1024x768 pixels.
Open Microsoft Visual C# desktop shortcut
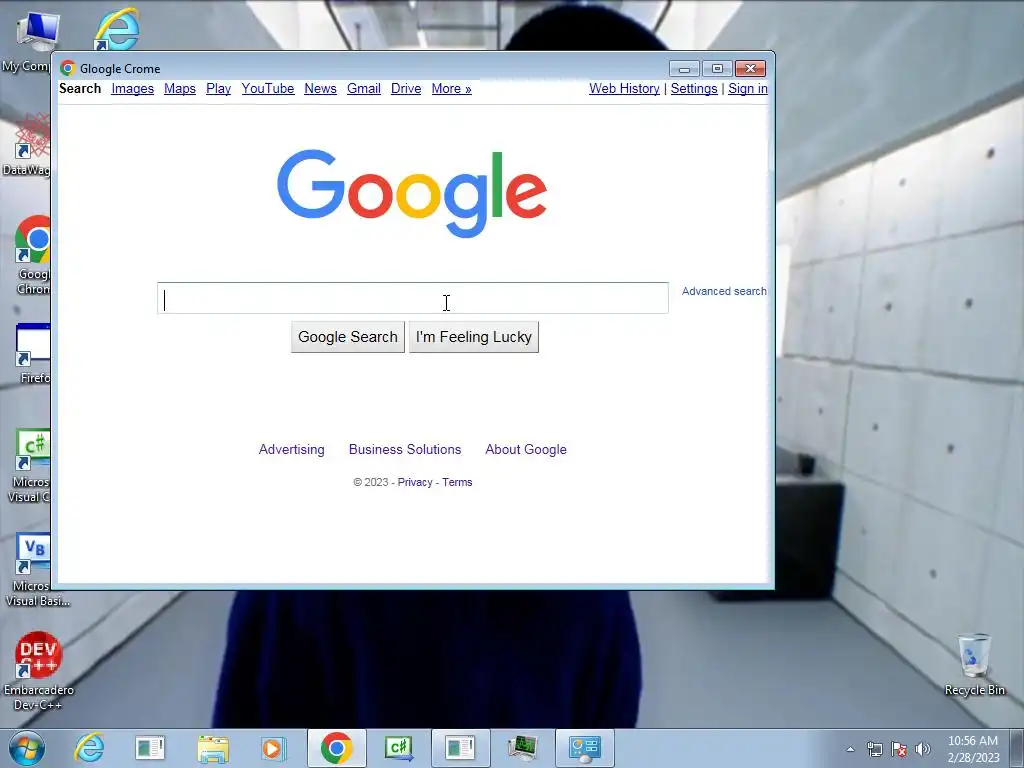click(x=29, y=465)
